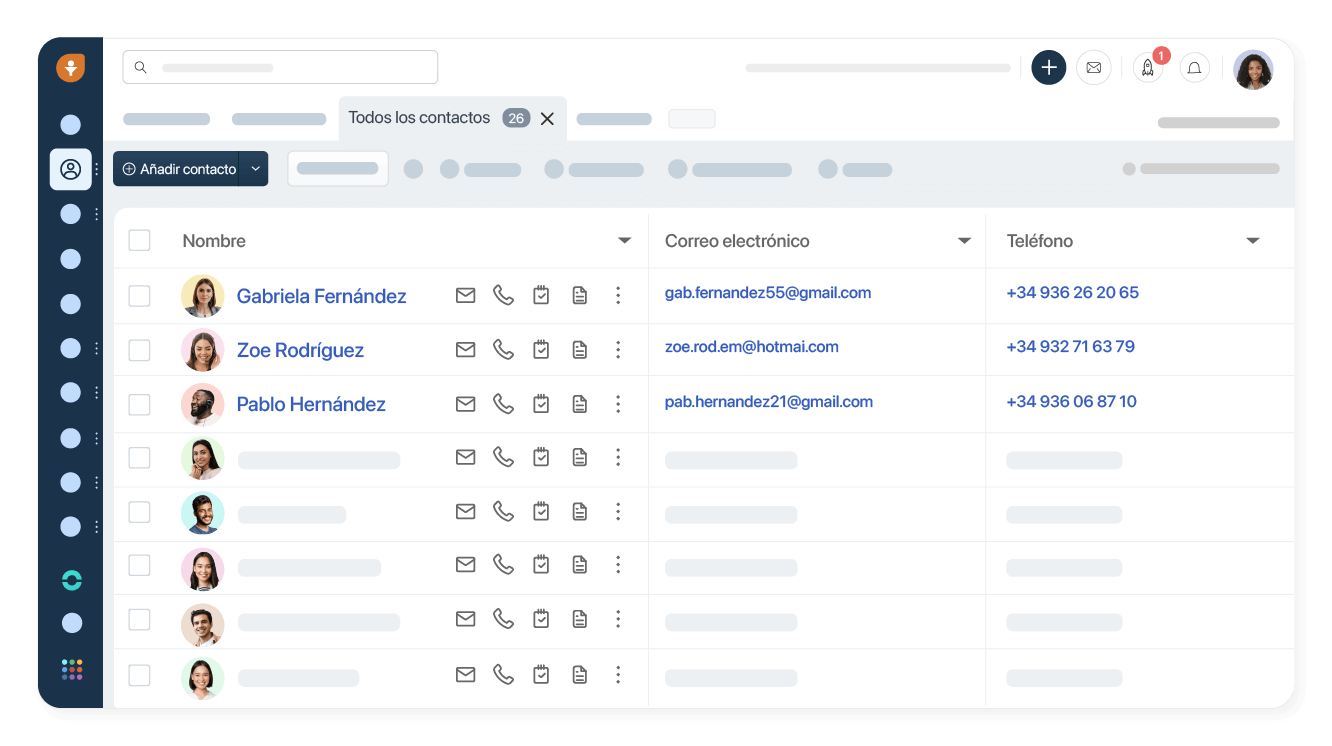Open the rocket icon with notification badge
1332x746 pixels.
pyautogui.click(x=1148, y=68)
